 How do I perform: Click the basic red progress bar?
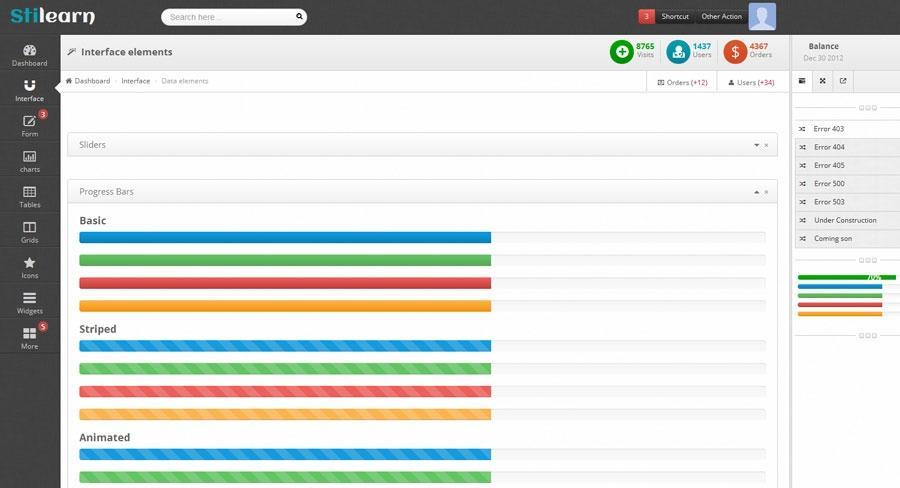click(285, 283)
